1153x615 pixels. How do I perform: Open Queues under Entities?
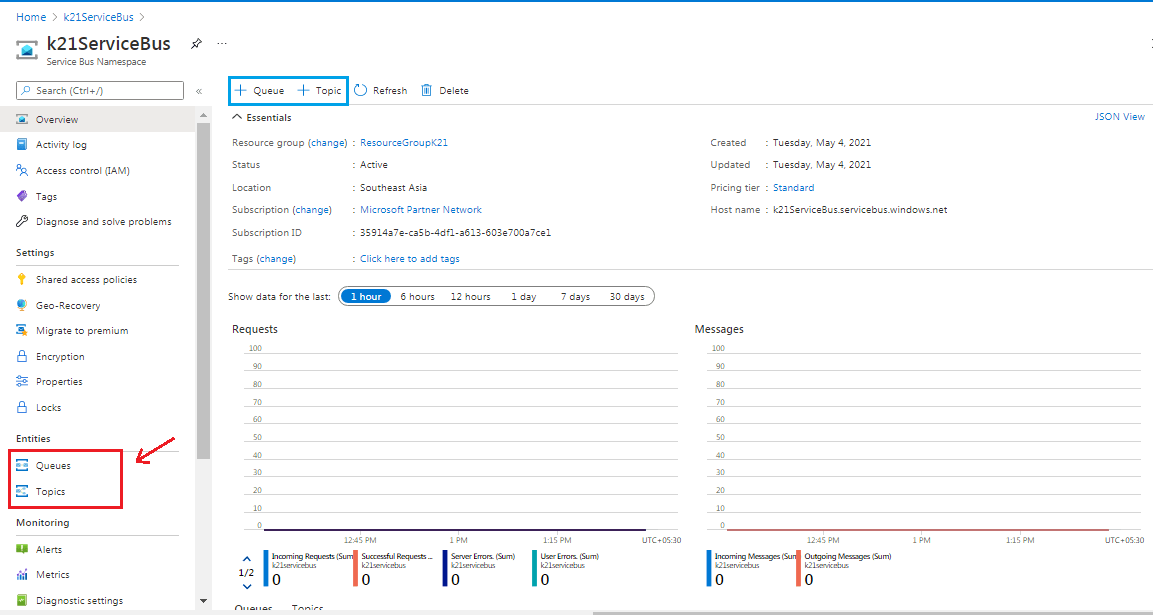[53, 466]
